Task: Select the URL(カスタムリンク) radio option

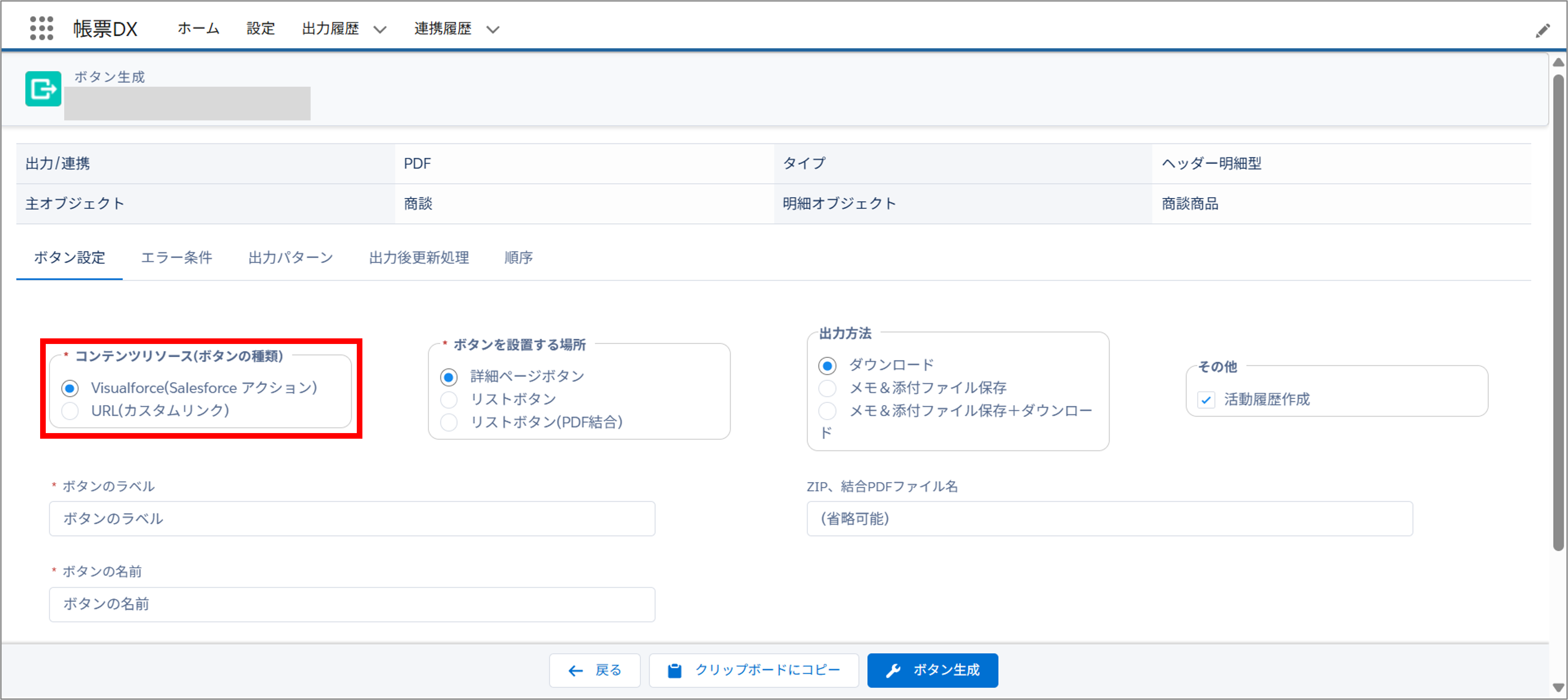Action: 70,411
